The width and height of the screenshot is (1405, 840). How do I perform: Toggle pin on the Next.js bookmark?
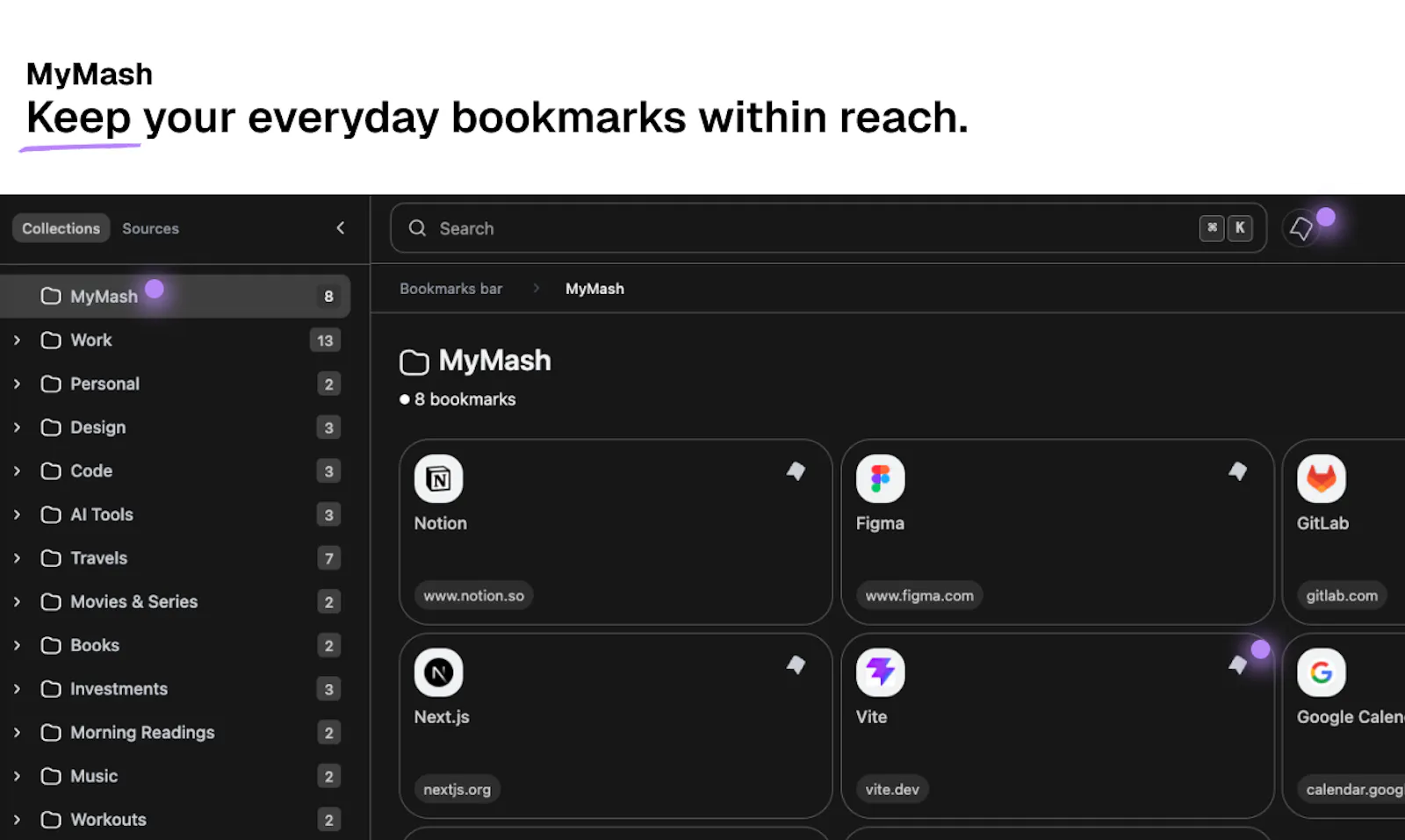point(796,665)
